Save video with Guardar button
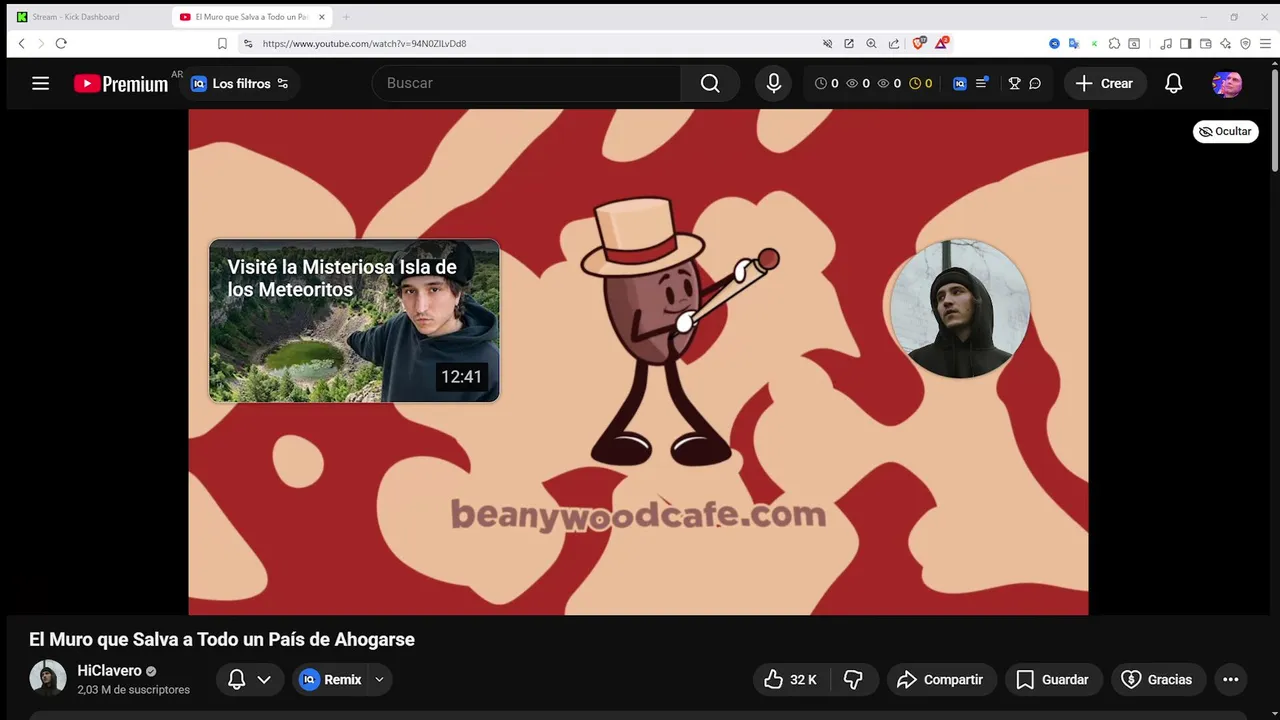 tap(1053, 679)
